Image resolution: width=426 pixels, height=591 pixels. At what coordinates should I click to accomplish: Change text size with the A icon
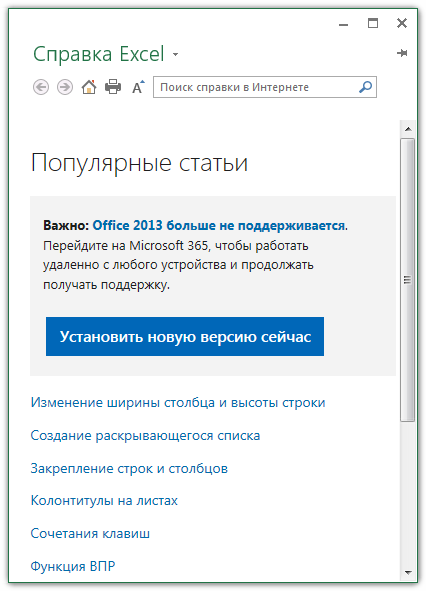pos(138,87)
